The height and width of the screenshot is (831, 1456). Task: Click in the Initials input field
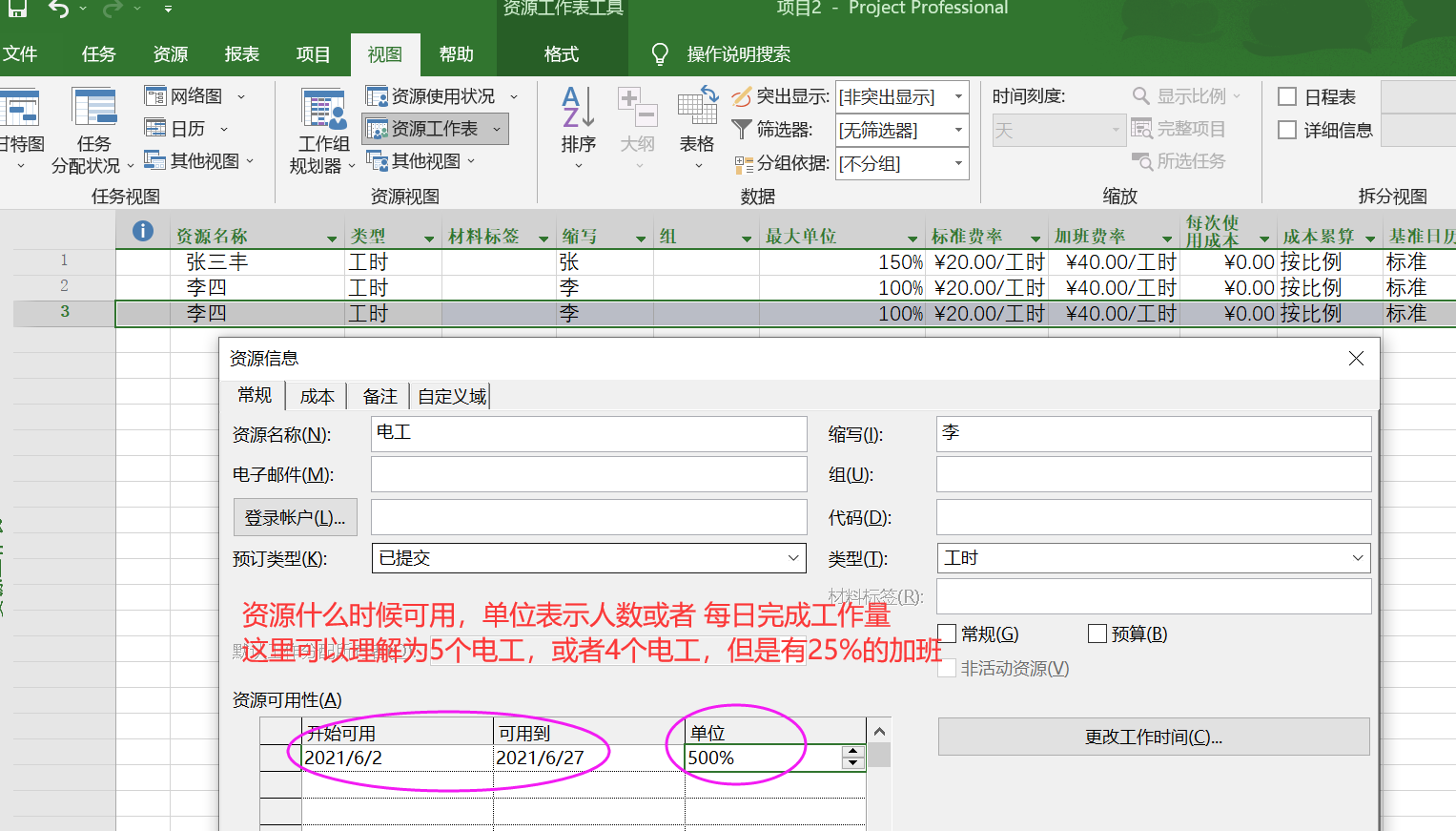pyautogui.click(x=1154, y=433)
